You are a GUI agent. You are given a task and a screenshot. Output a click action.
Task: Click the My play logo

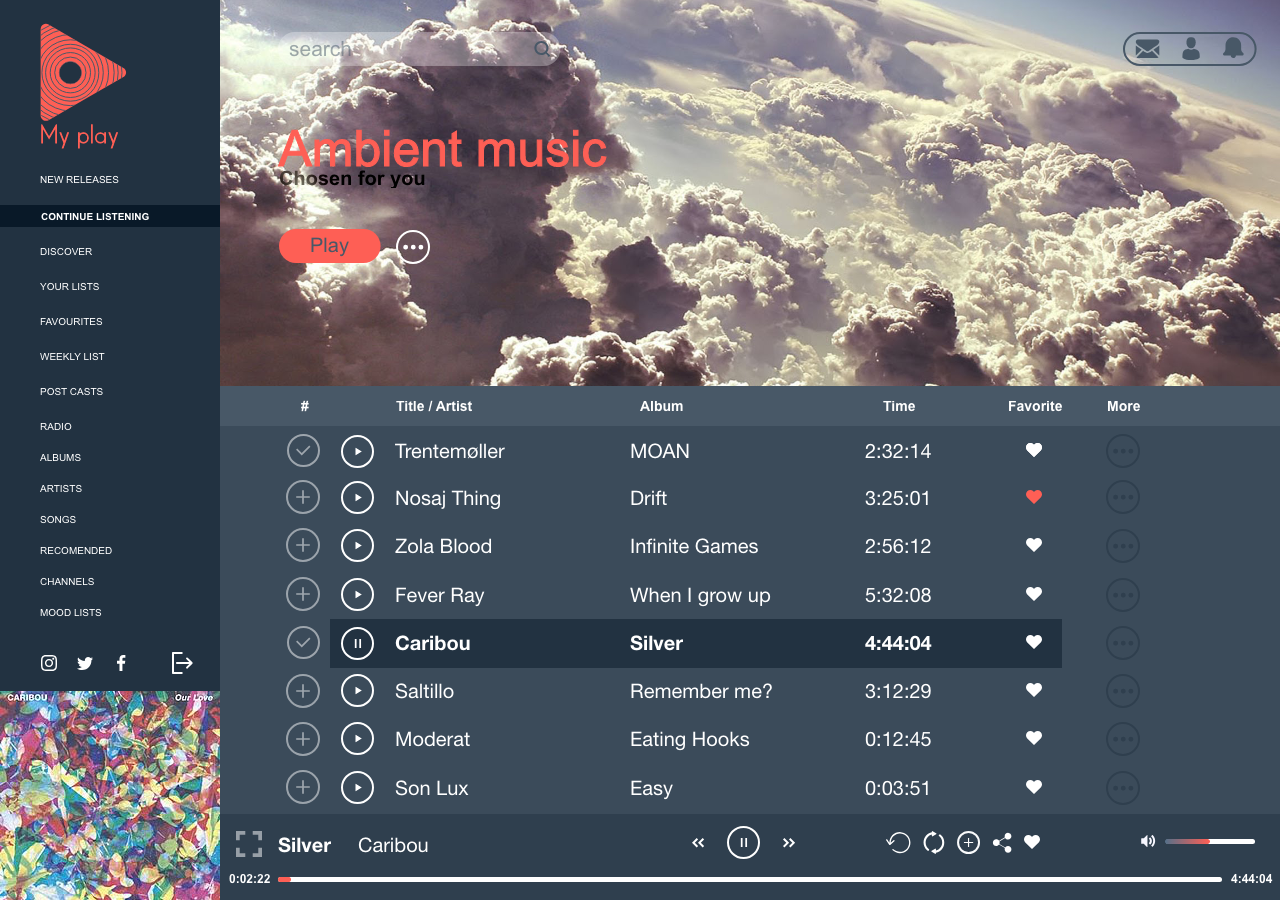[x=83, y=86]
